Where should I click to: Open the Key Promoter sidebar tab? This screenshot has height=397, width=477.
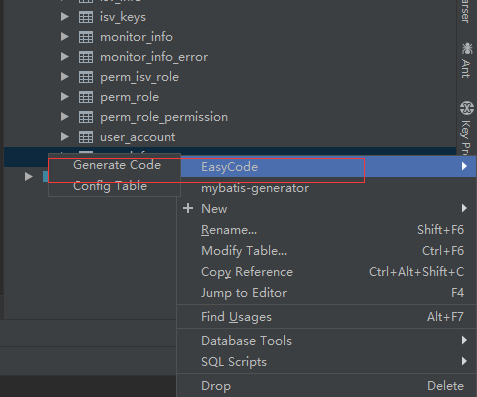pyautogui.click(x=467, y=127)
